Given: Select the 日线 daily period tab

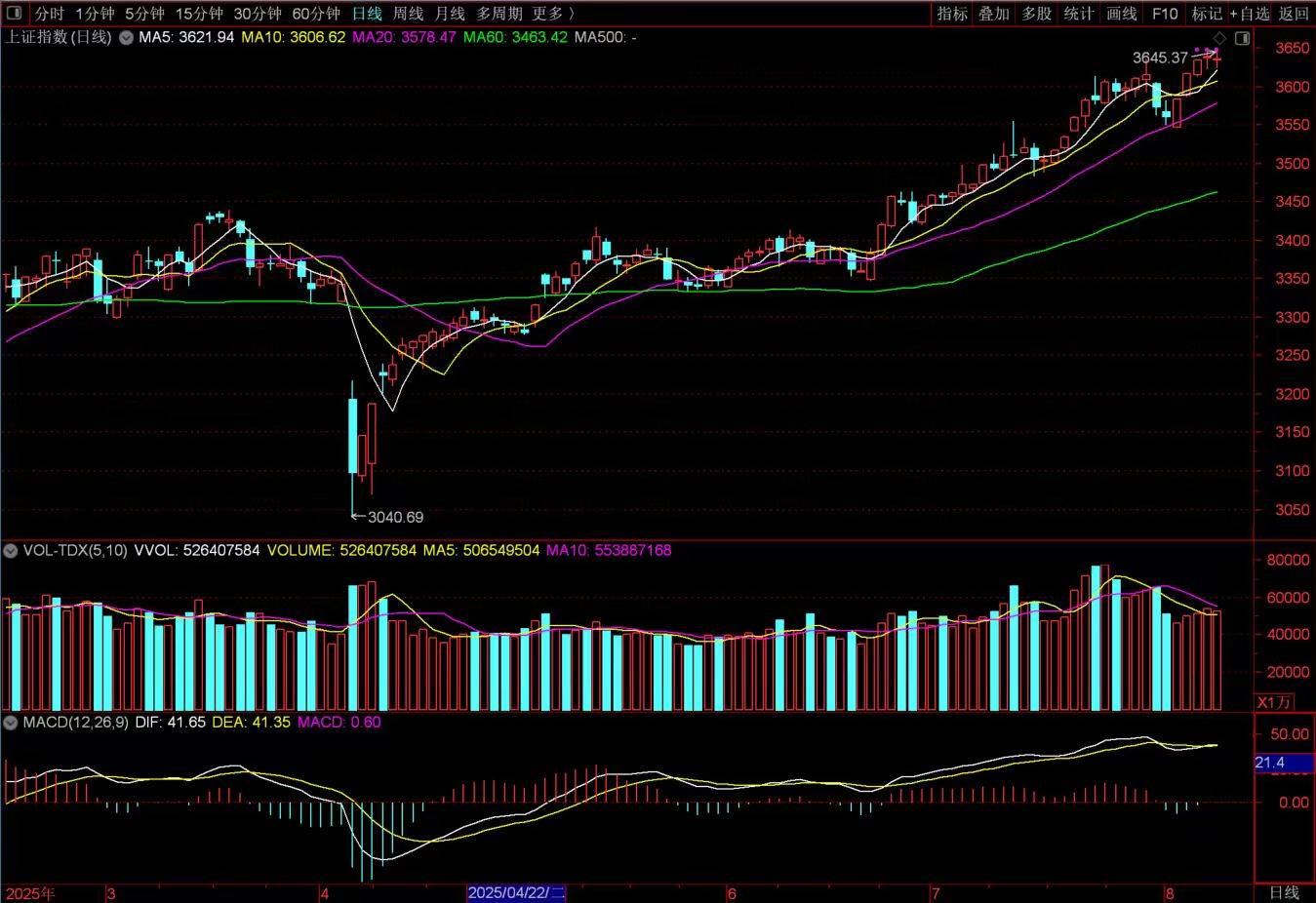Looking at the screenshot, I should click(367, 14).
